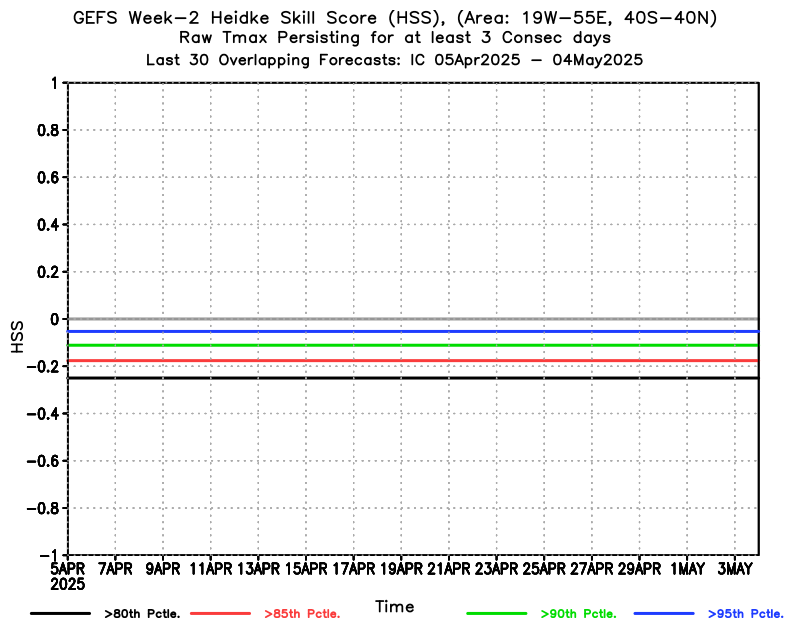Image resolution: width=794 pixels, height=628 pixels.
Task: Click the 'Time' x-axis title
Action: pyautogui.click(x=394, y=606)
